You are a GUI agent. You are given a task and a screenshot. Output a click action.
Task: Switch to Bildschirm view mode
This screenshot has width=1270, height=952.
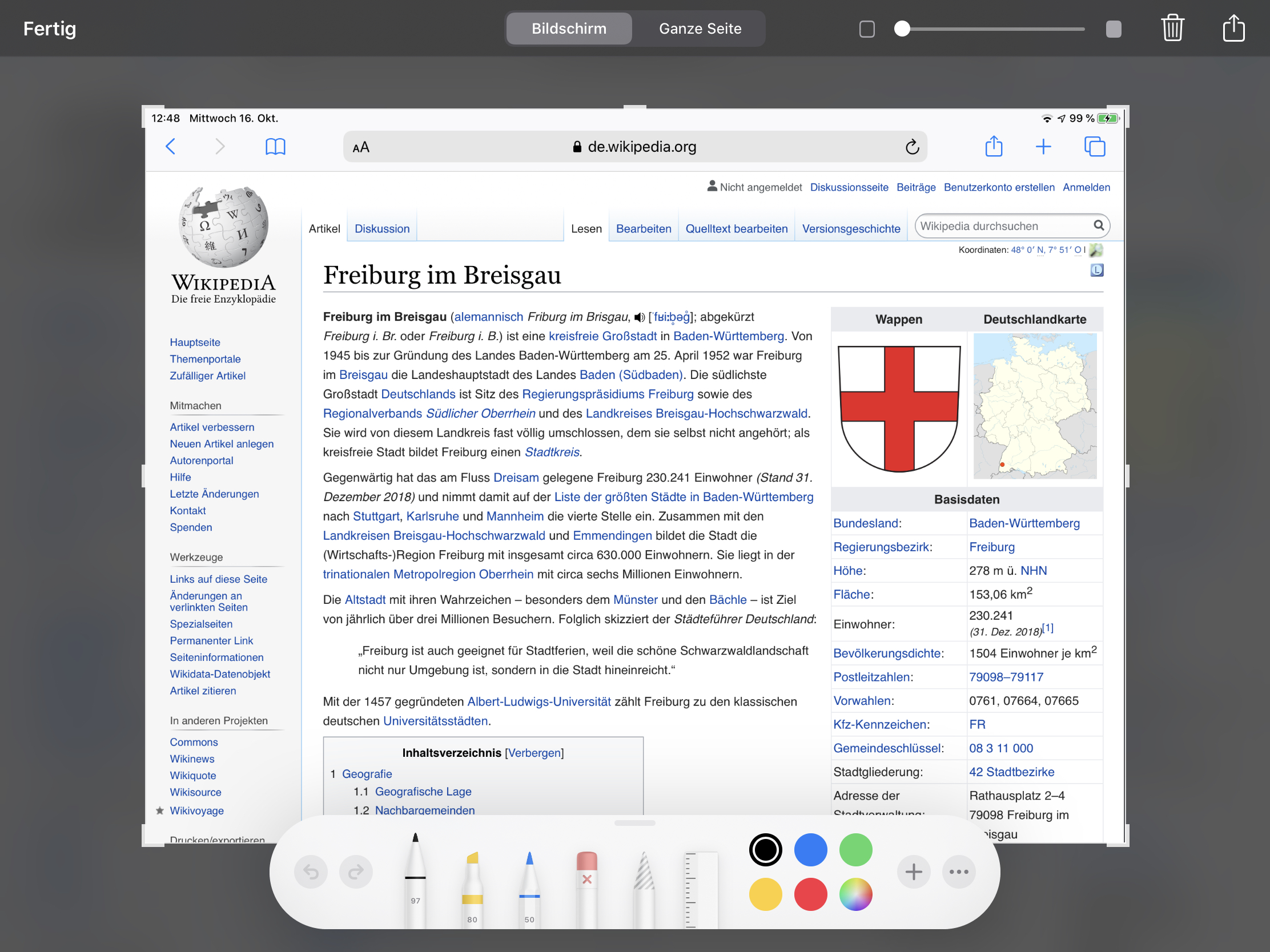click(x=568, y=28)
